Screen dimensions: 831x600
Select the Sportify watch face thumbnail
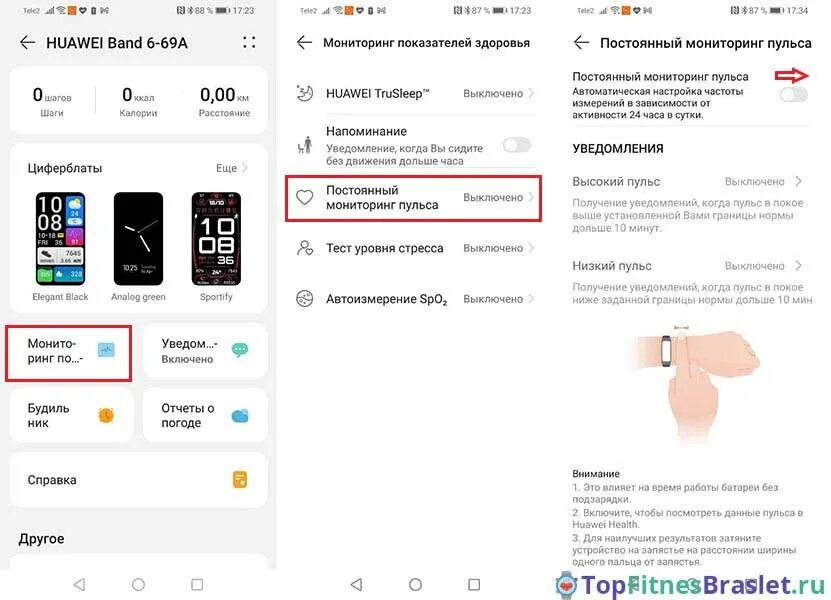(x=216, y=239)
